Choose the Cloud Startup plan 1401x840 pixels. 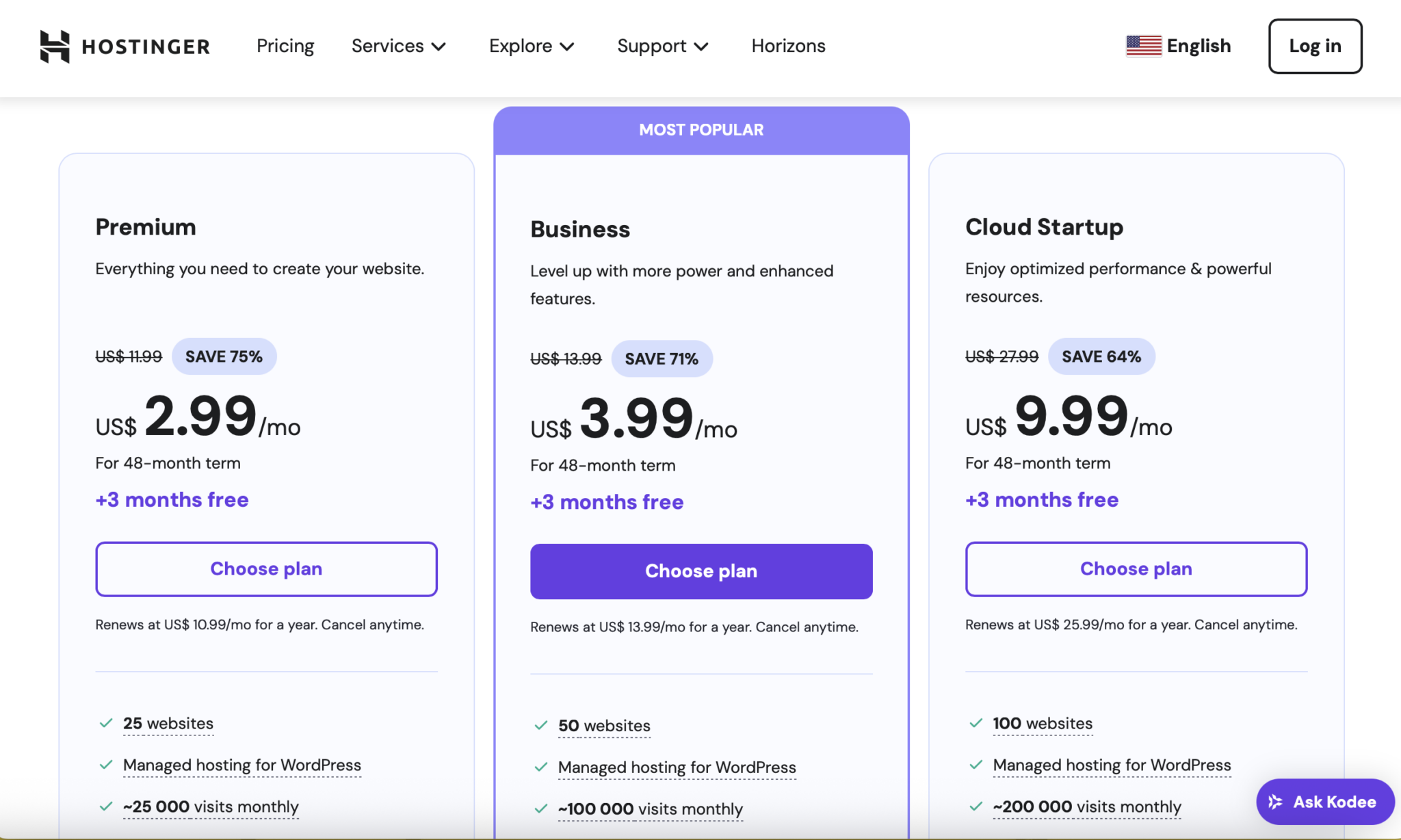[1136, 568]
